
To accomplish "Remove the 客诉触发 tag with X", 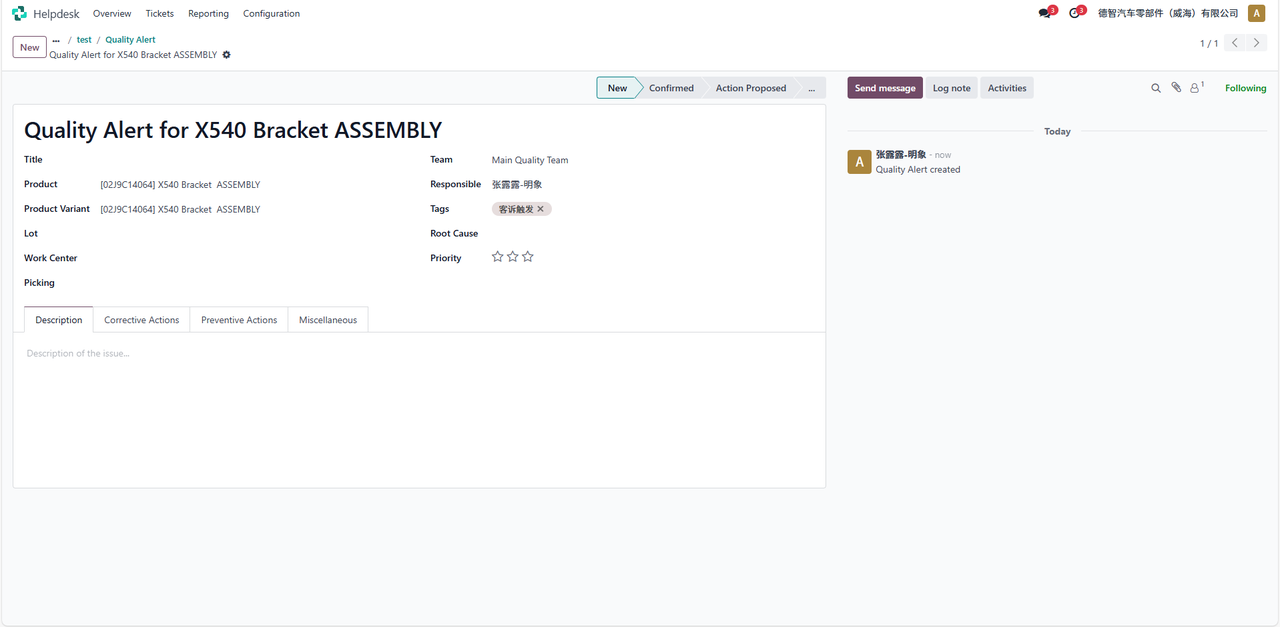I will click(541, 209).
